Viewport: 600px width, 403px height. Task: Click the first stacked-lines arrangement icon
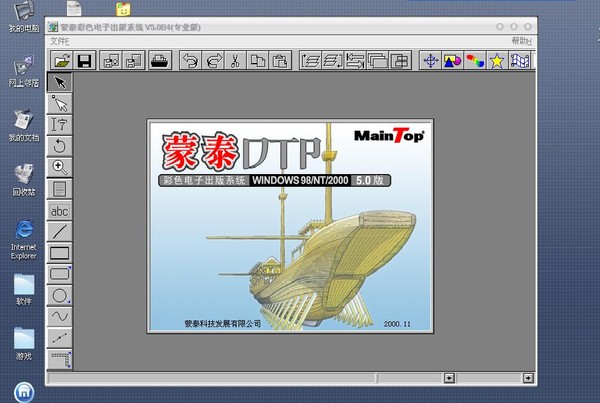pos(310,60)
